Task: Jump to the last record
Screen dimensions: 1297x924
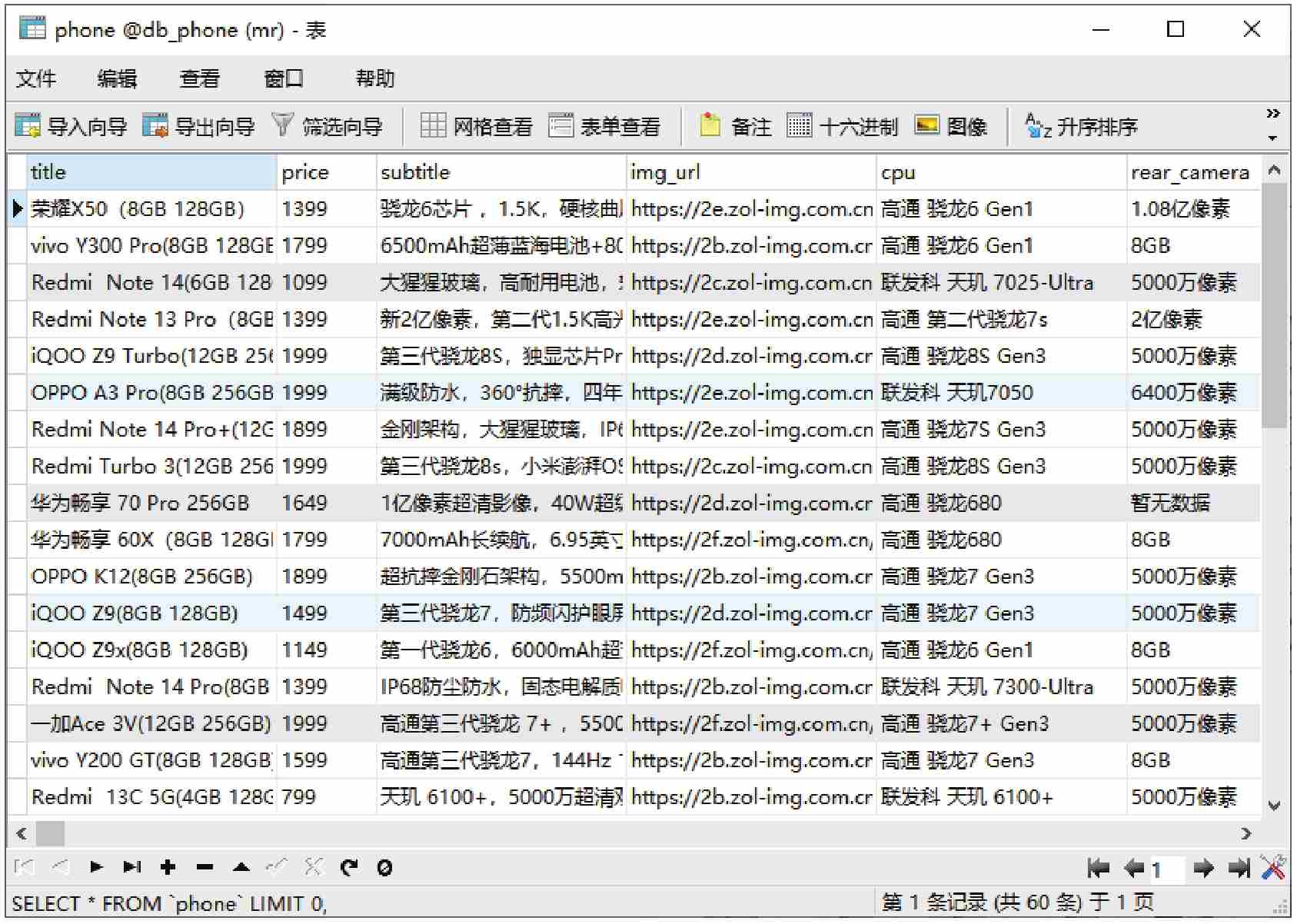Action: tap(132, 868)
